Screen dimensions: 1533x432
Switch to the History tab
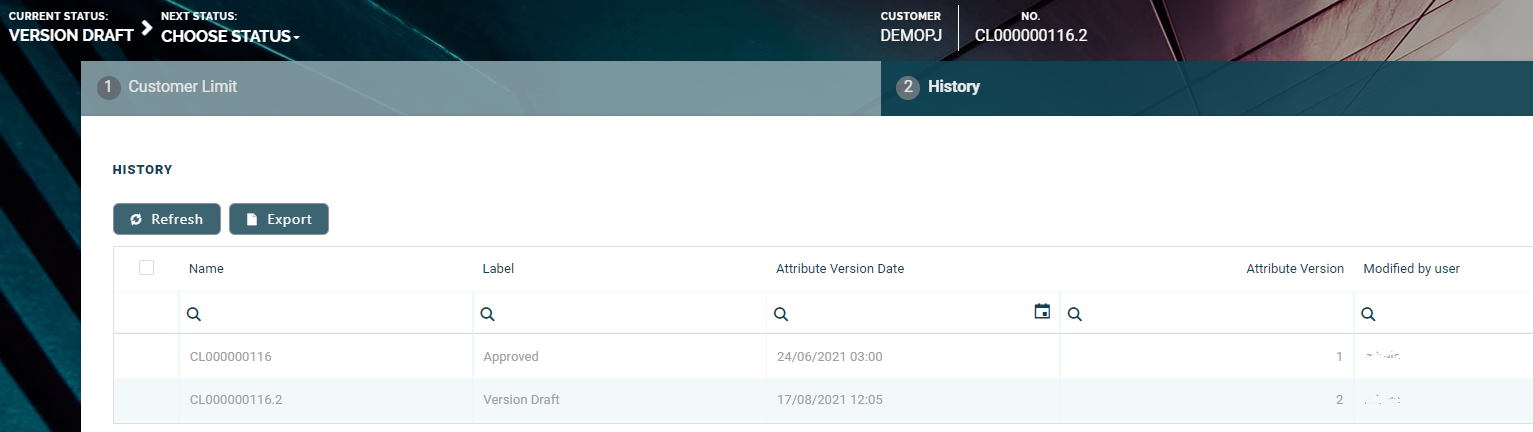tap(953, 87)
